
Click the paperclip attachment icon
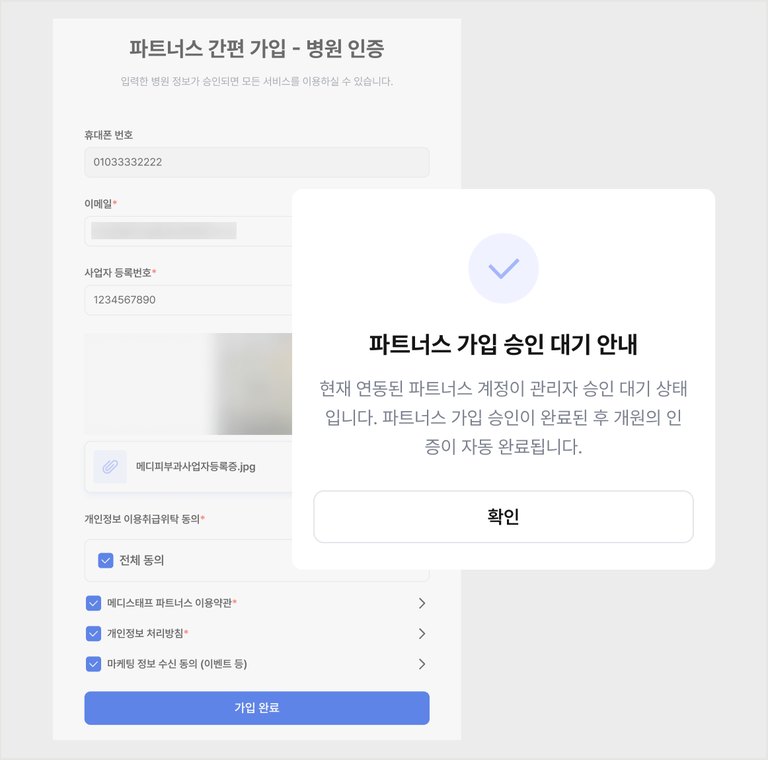(x=110, y=467)
